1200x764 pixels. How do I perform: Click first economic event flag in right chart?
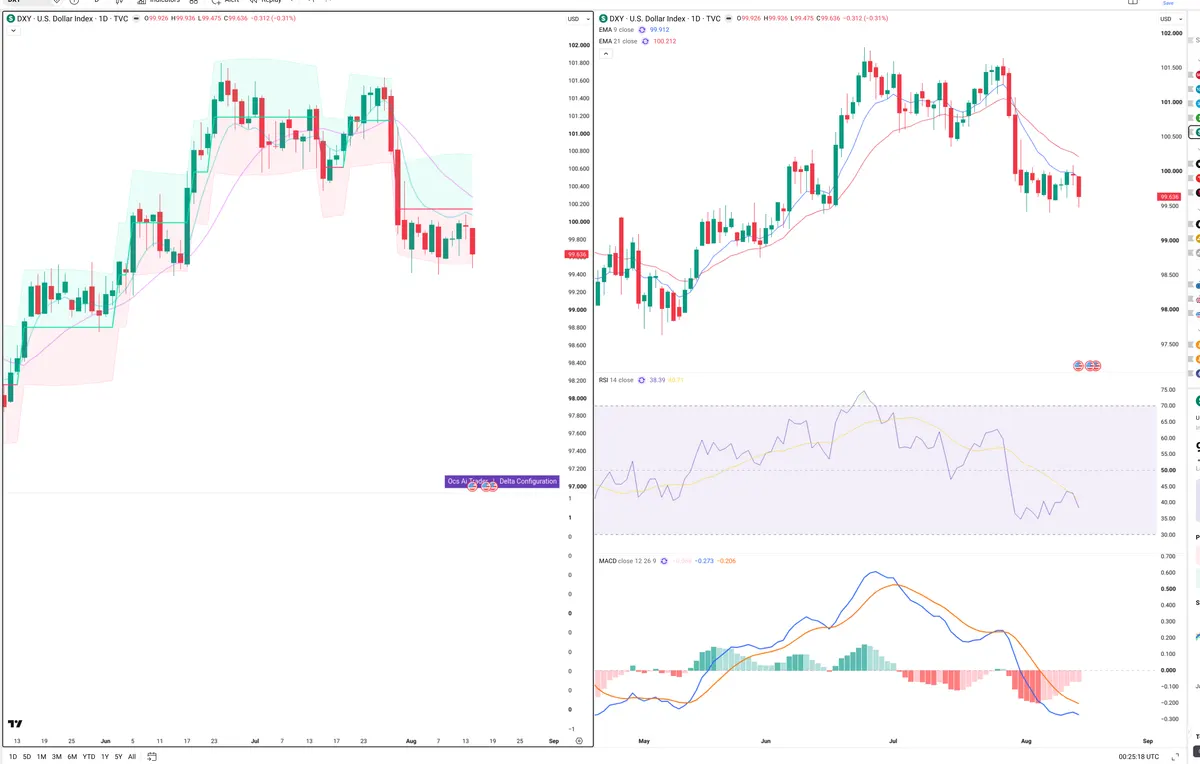1078,366
